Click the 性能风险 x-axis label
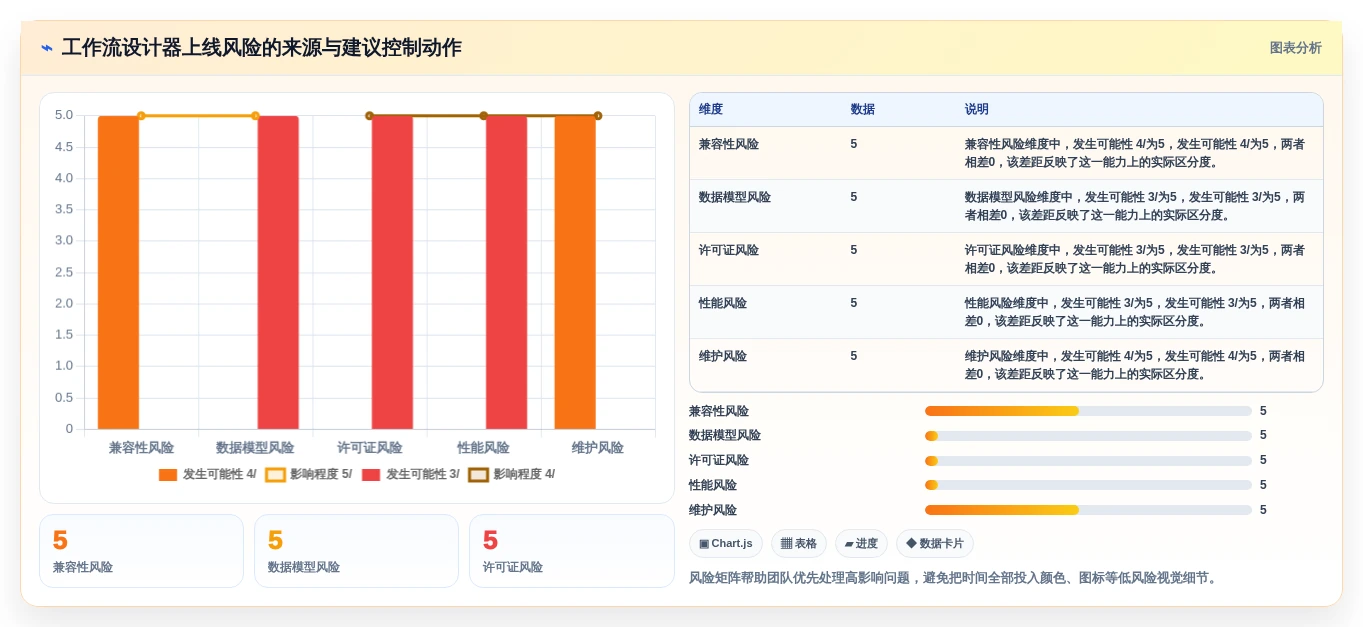This screenshot has height=627, width=1363. coord(484,448)
